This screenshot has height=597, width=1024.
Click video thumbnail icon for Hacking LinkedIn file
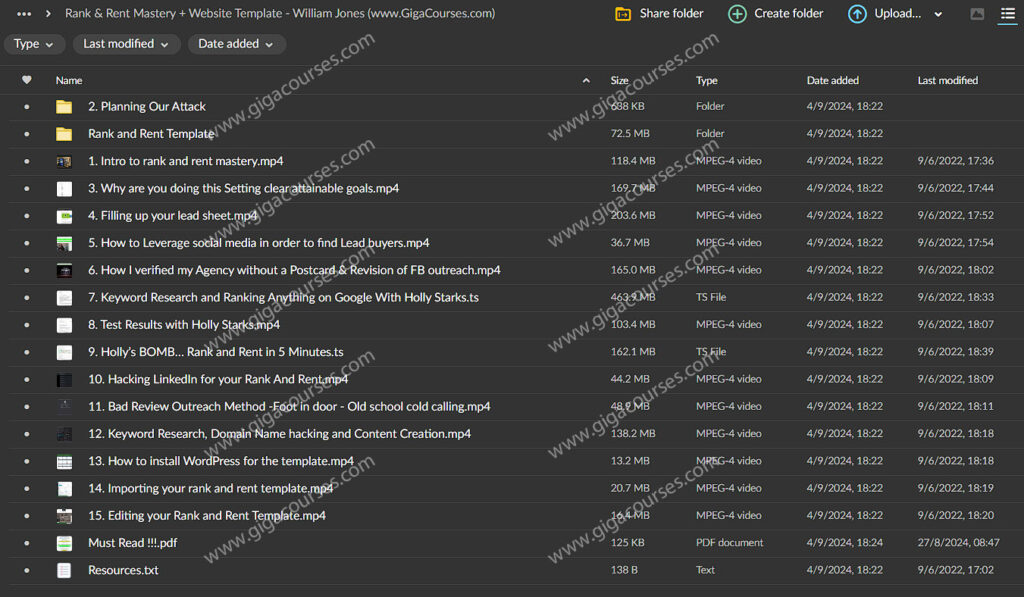coord(64,380)
